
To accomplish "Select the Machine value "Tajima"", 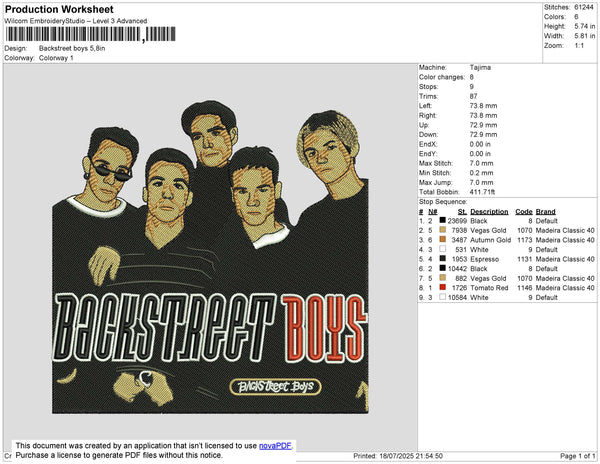I will pos(480,67).
